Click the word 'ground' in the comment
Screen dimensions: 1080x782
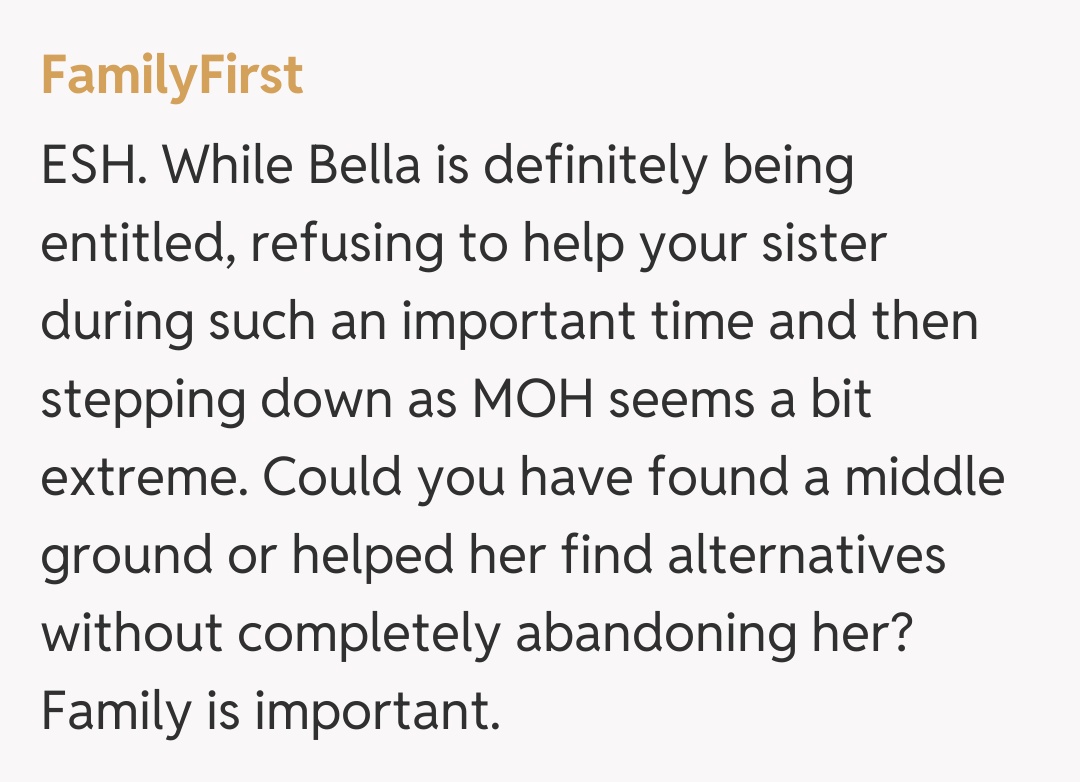[x=126, y=556]
